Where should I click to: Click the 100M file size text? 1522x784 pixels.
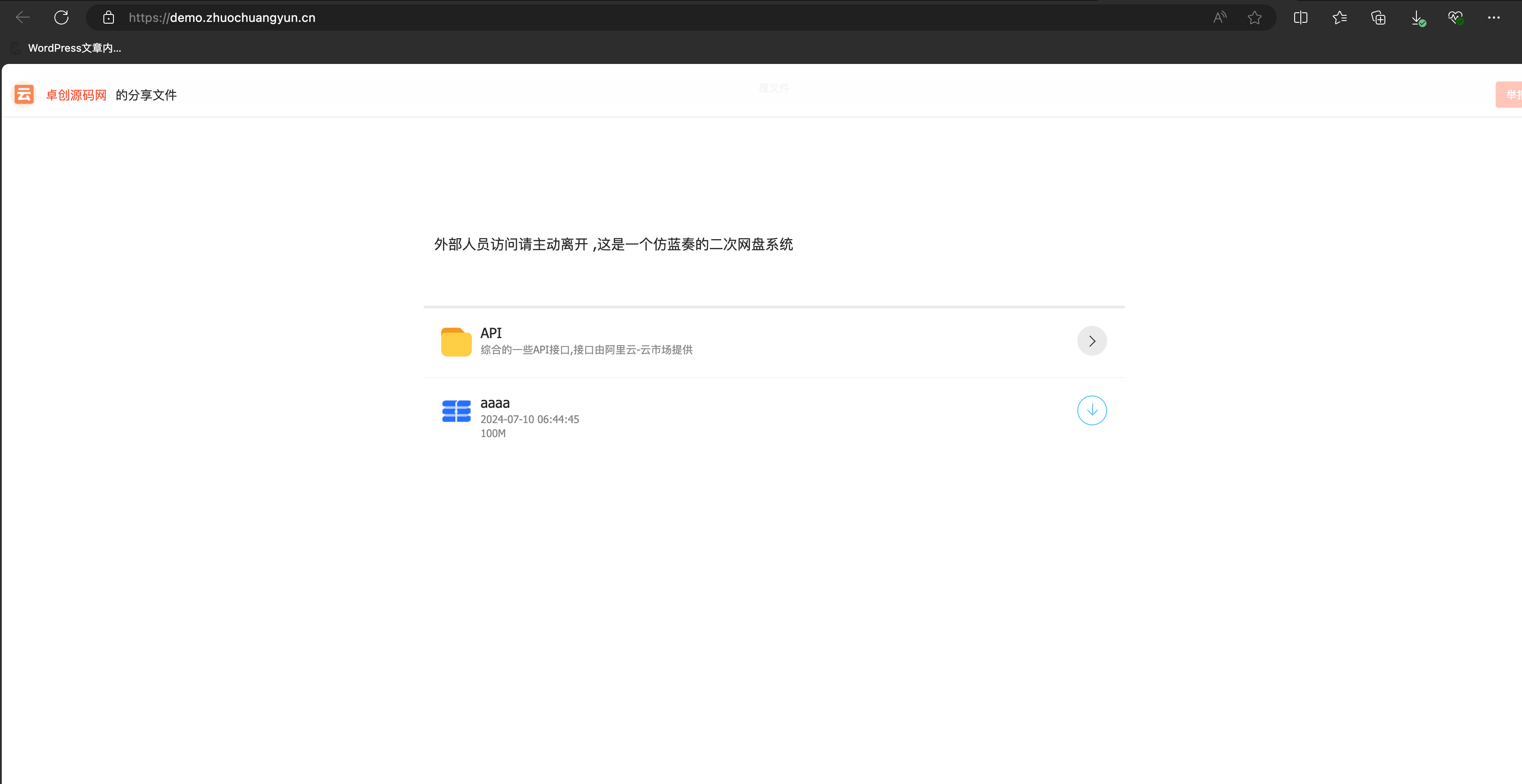(x=493, y=434)
